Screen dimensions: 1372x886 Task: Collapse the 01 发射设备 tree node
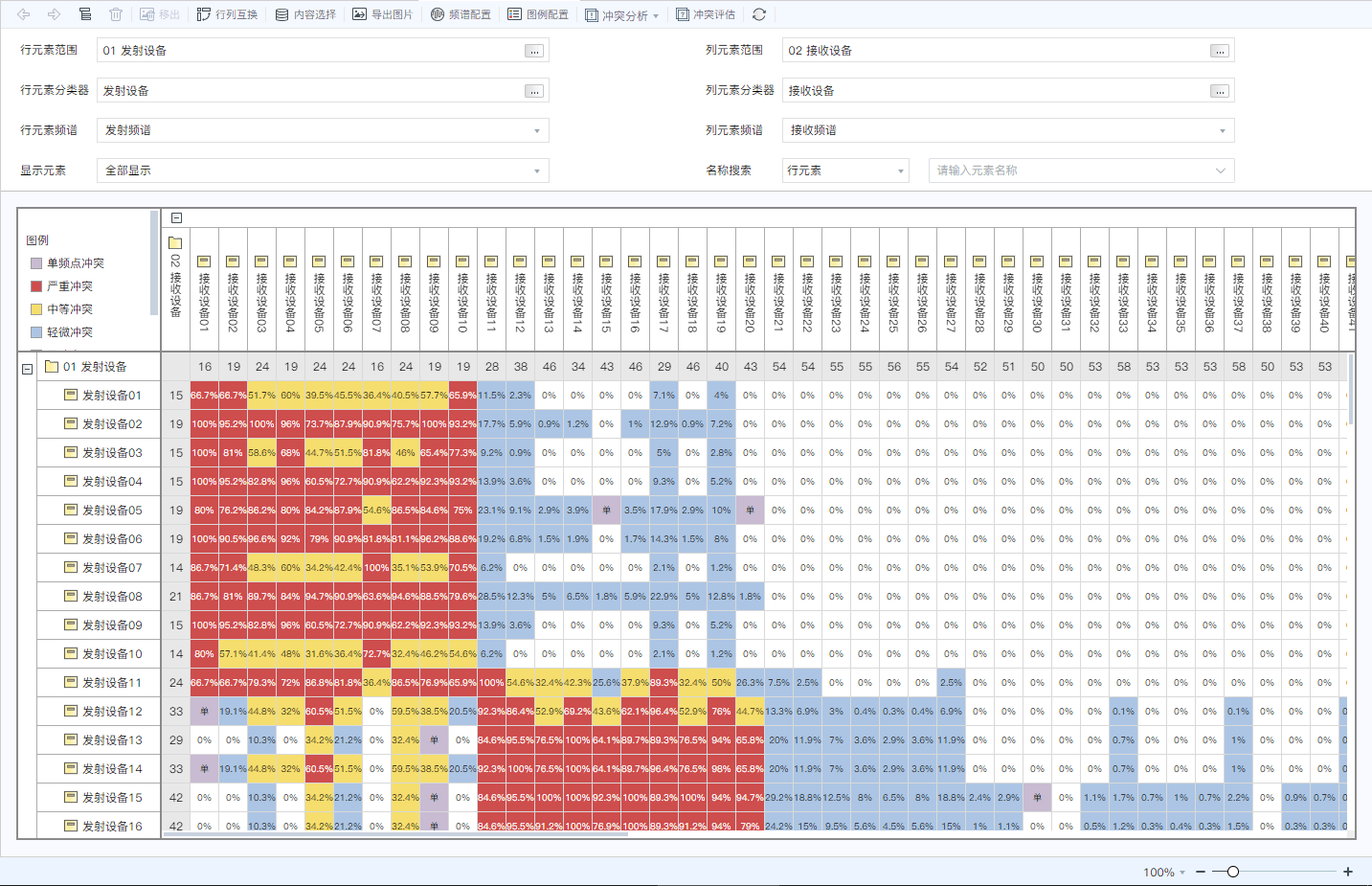(28, 369)
